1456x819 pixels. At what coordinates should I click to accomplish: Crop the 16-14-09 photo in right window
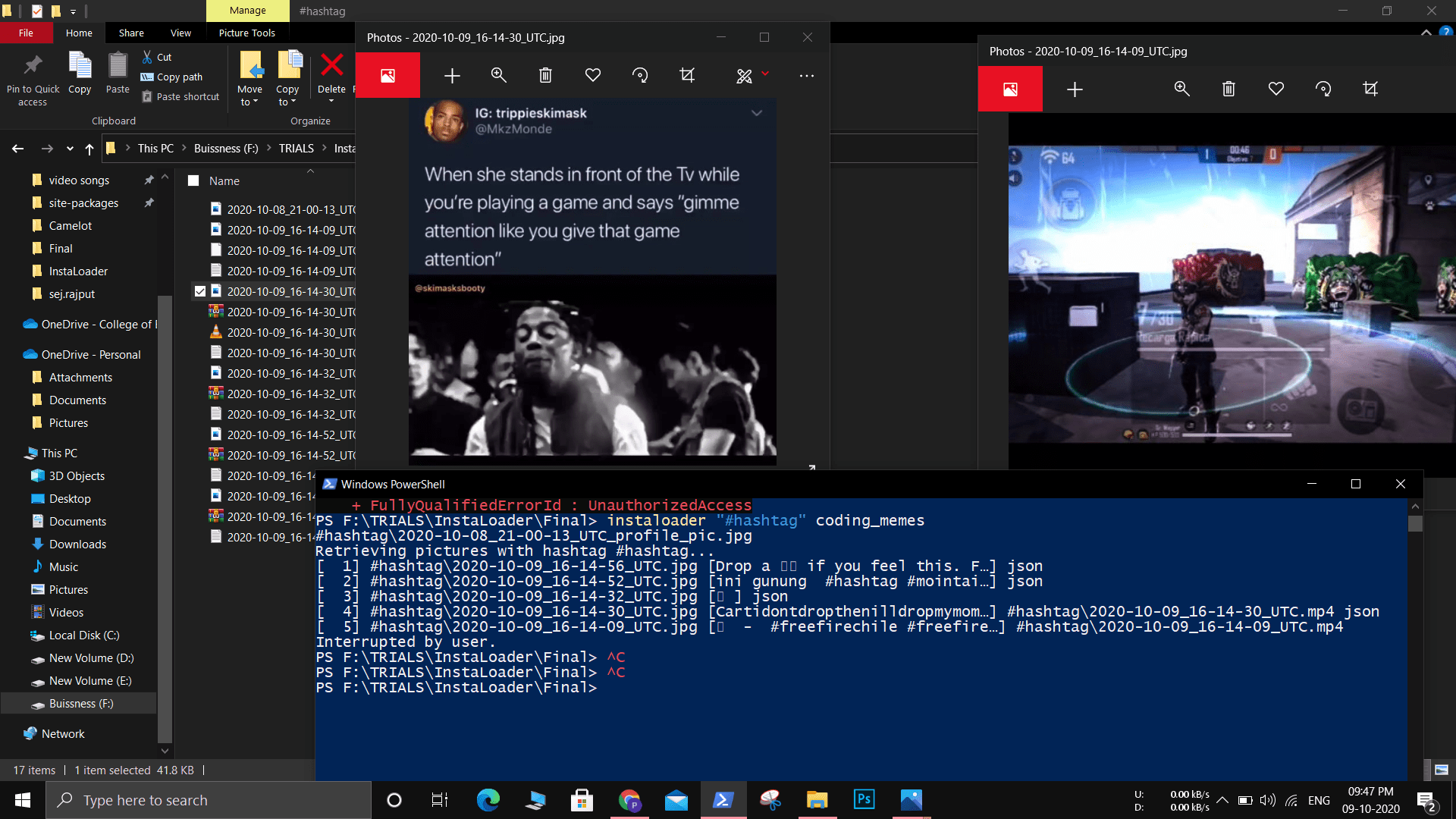coord(1370,89)
